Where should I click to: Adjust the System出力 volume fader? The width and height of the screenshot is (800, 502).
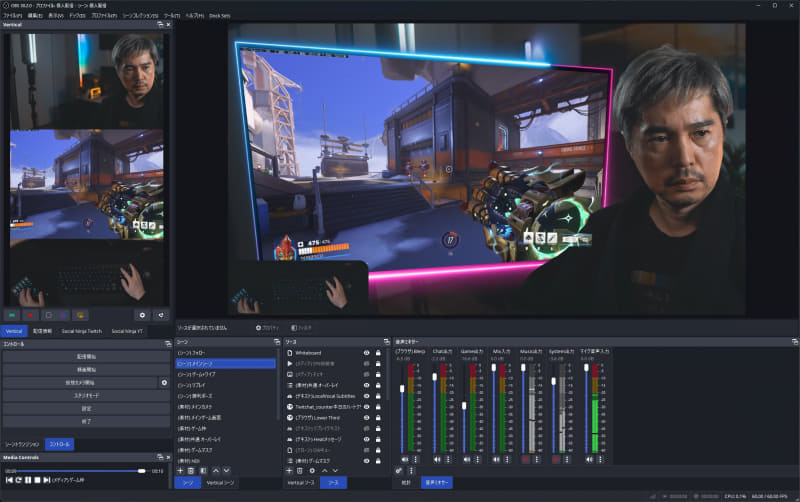point(554,382)
